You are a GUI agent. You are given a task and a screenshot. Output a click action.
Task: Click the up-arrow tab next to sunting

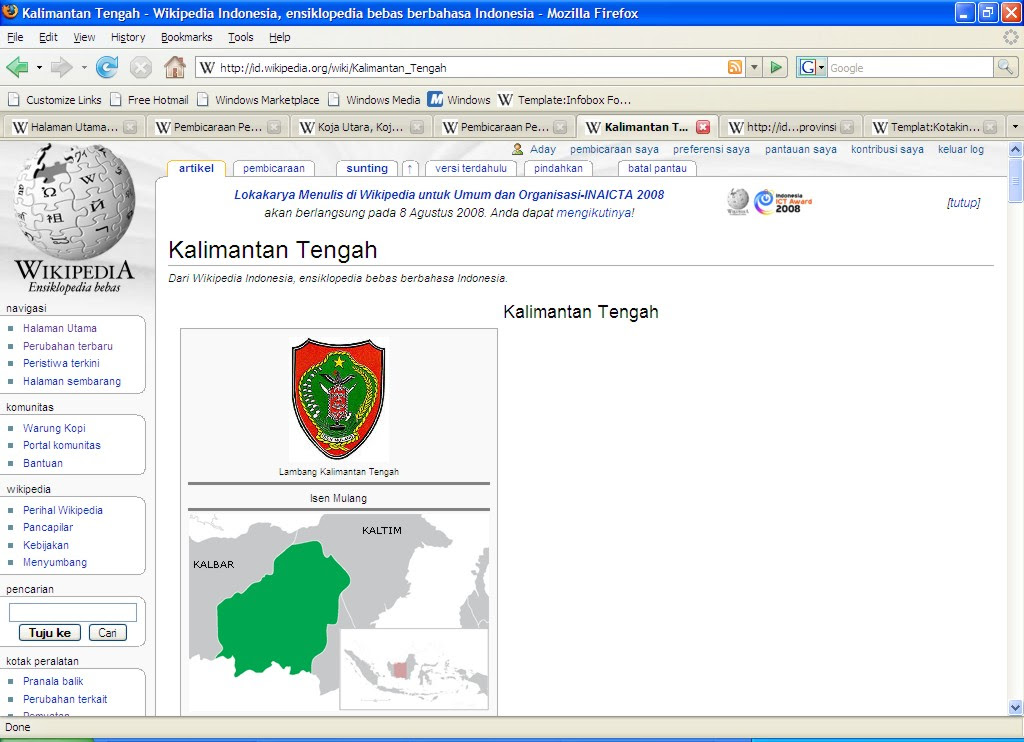pyautogui.click(x=409, y=169)
